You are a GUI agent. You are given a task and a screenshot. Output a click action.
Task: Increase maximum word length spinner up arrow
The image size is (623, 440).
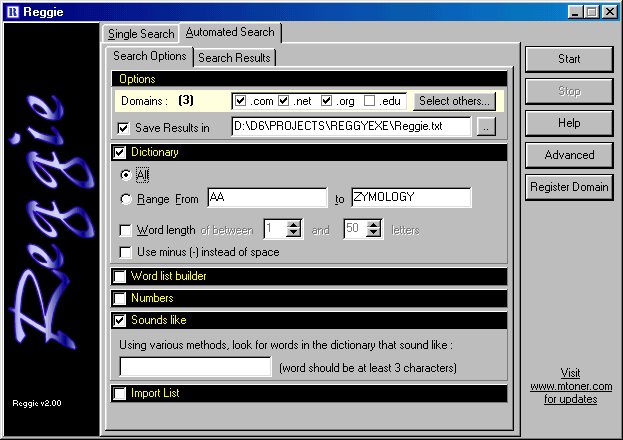point(374,225)
